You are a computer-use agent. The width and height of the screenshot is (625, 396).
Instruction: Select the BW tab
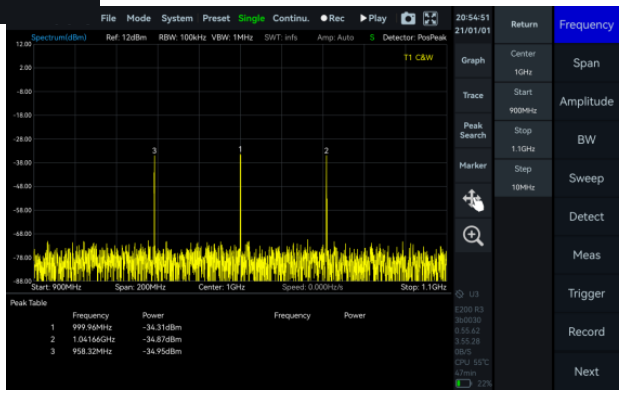coord(586,140)
